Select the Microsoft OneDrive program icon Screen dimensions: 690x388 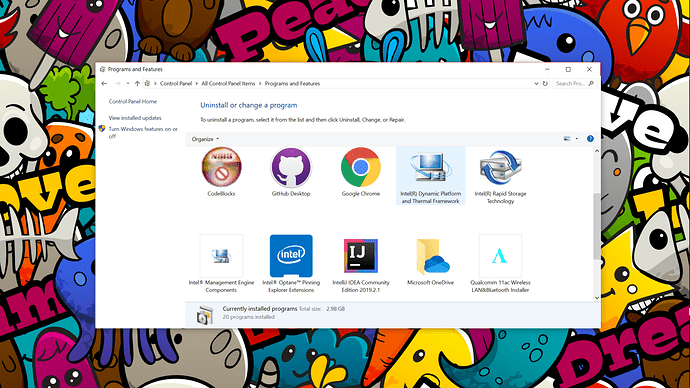coord(430,256)
